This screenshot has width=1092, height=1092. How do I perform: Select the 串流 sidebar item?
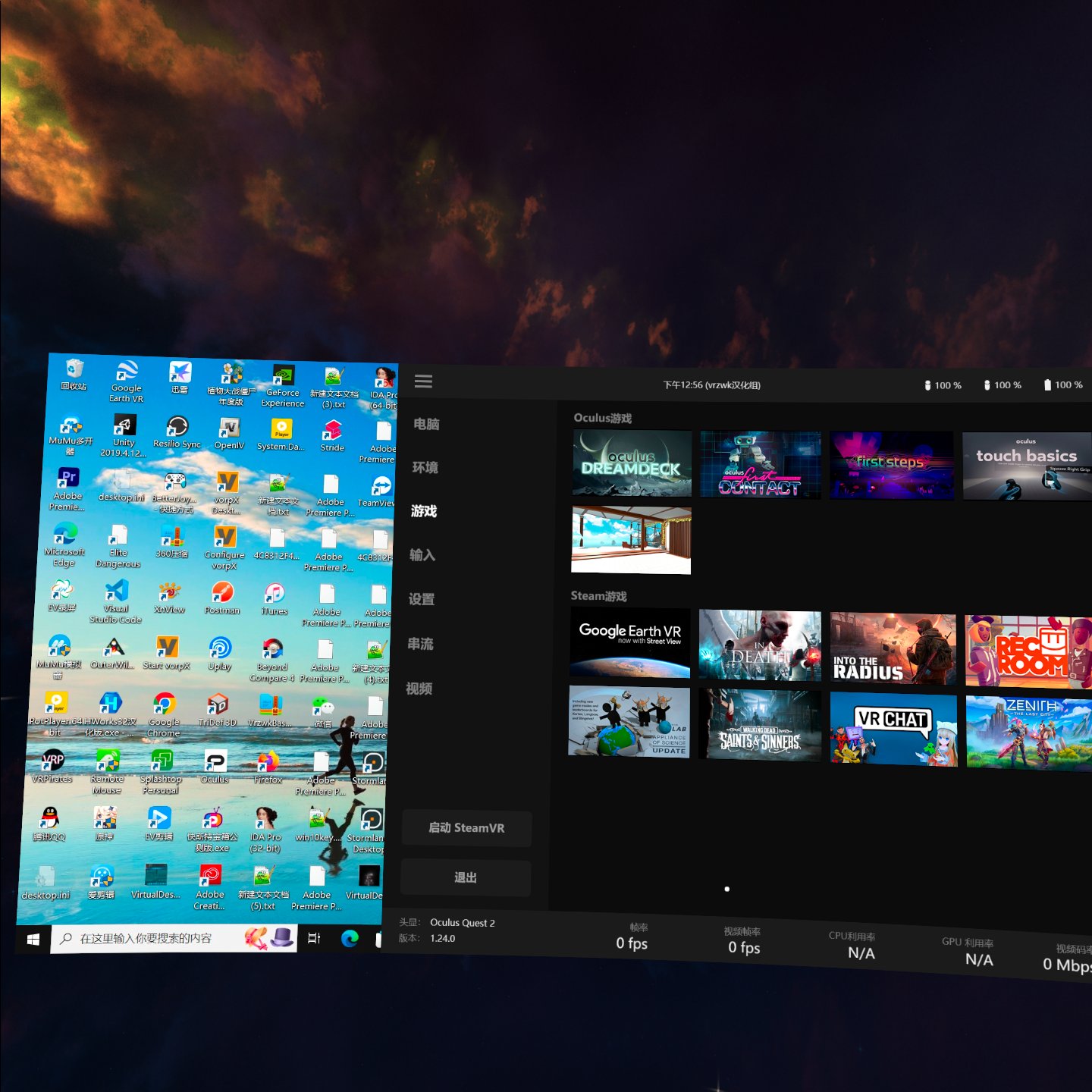420,644
